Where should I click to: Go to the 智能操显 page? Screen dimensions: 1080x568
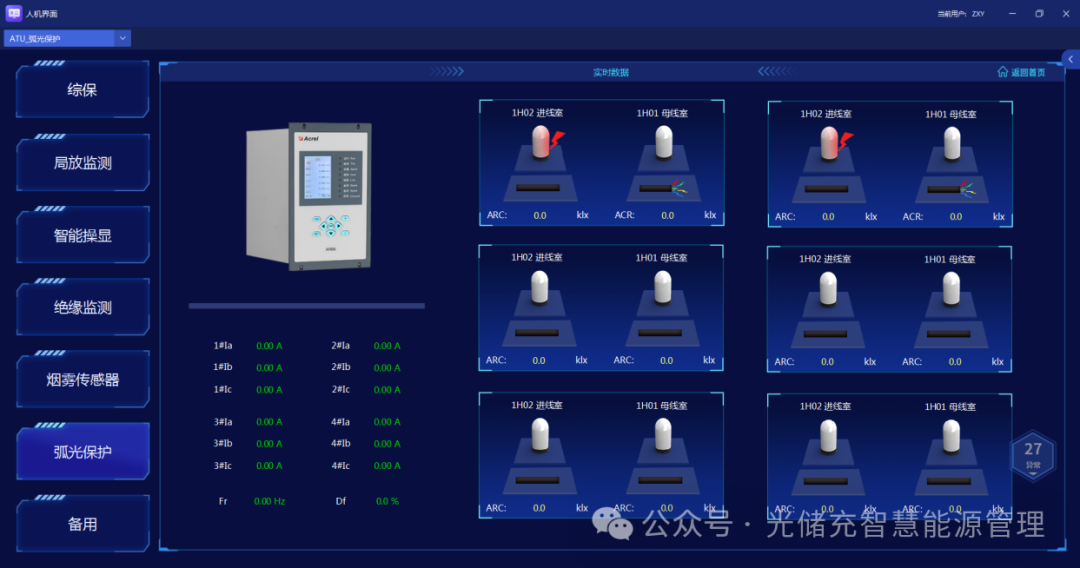click(82, 236)
